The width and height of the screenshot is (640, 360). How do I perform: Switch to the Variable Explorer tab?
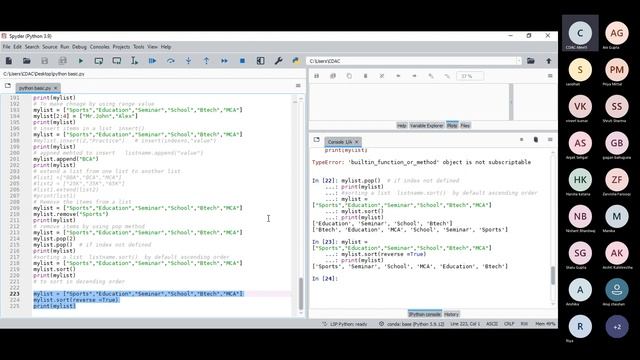pos(426,125)
